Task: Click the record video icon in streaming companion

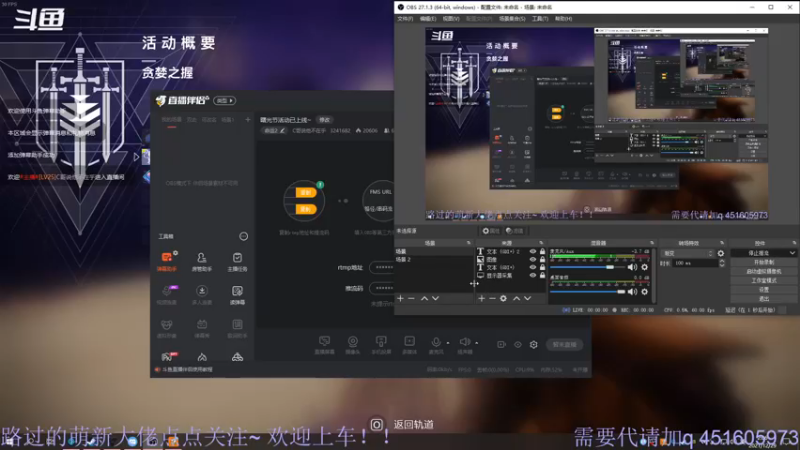Action: pyautogui.click(x=501, y=344)
